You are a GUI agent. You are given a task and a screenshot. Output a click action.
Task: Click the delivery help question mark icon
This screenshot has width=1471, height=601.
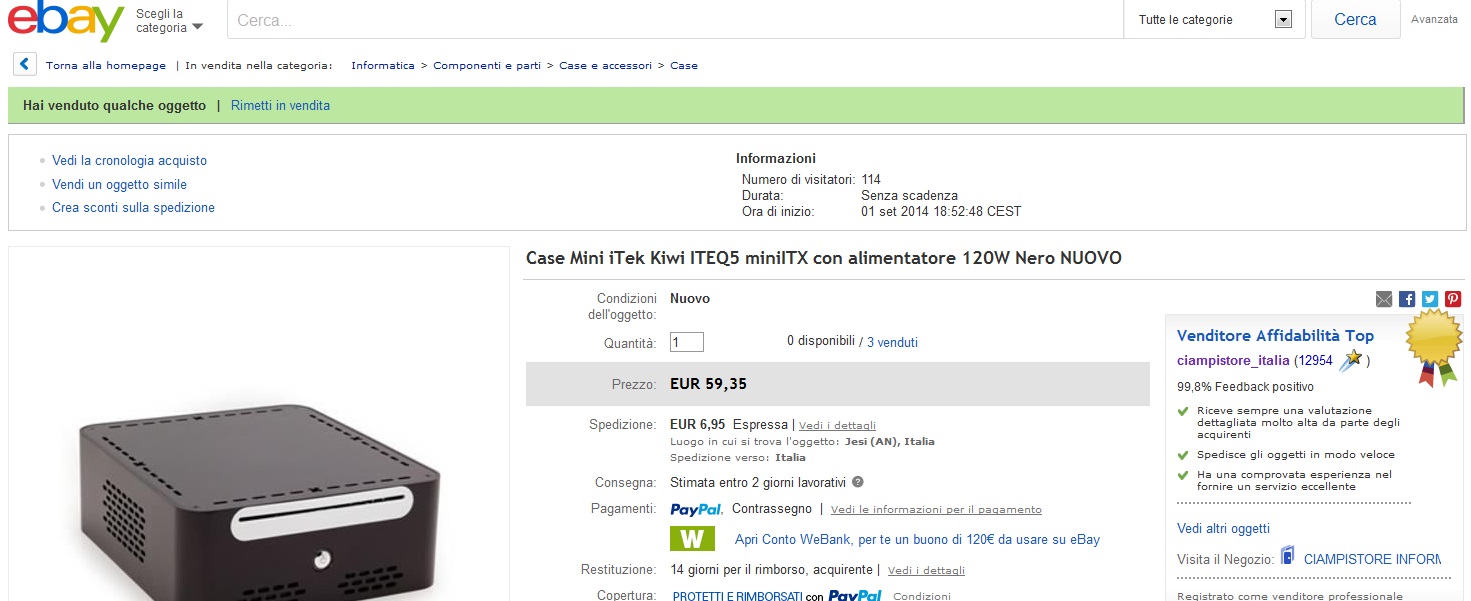click(x=858, y=482)
